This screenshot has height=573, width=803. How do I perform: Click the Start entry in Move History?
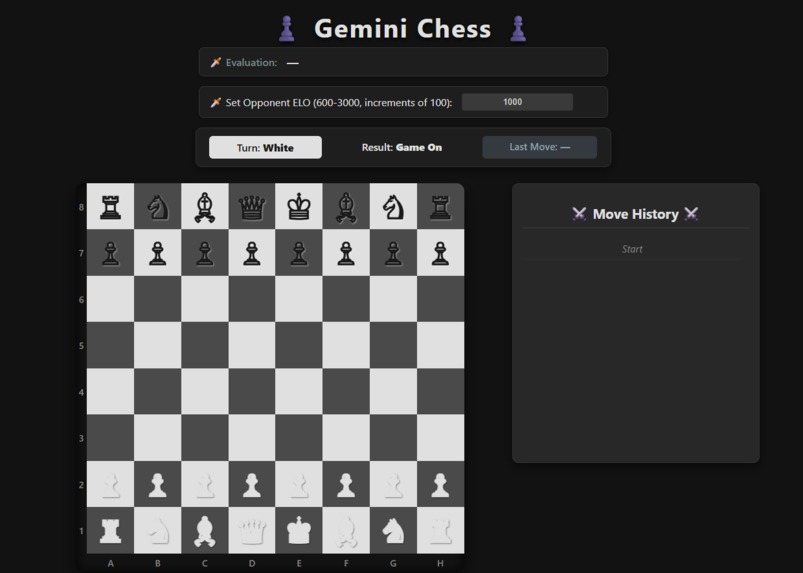coord(632,249)
